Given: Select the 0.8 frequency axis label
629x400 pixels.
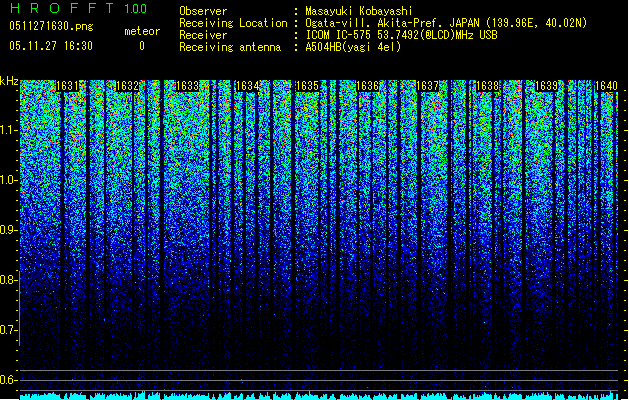Looking at the screenshot, I should tap(8, 280).
